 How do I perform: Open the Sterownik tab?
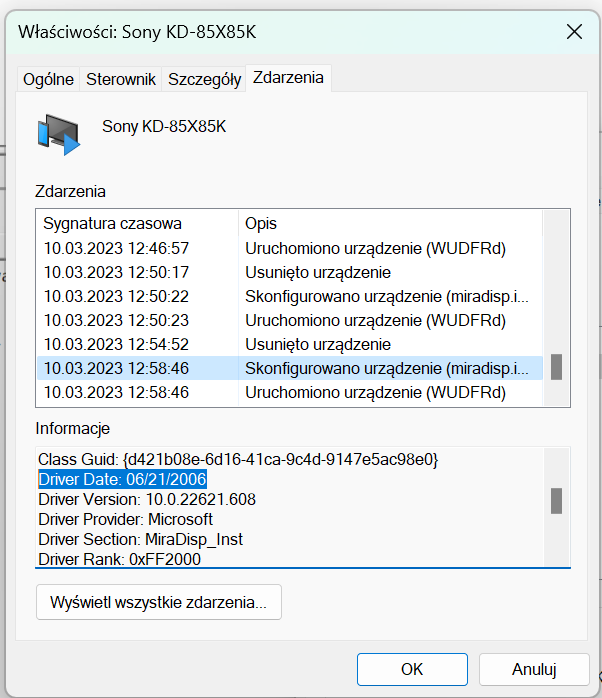121,79
